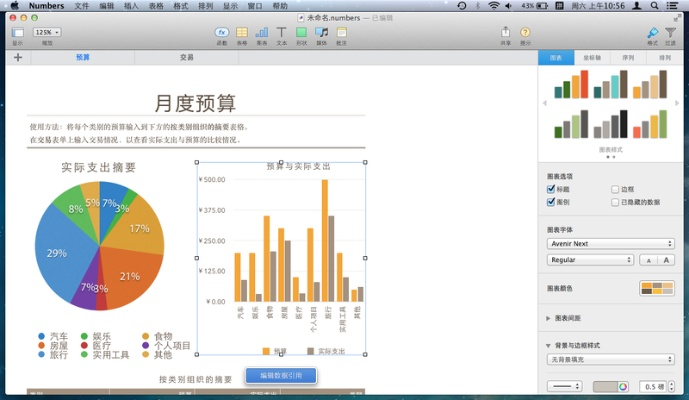Enable the 边框 checkbox
This screenshot has height=400, width=689.
pyautogui.click(x=615, y=188)
